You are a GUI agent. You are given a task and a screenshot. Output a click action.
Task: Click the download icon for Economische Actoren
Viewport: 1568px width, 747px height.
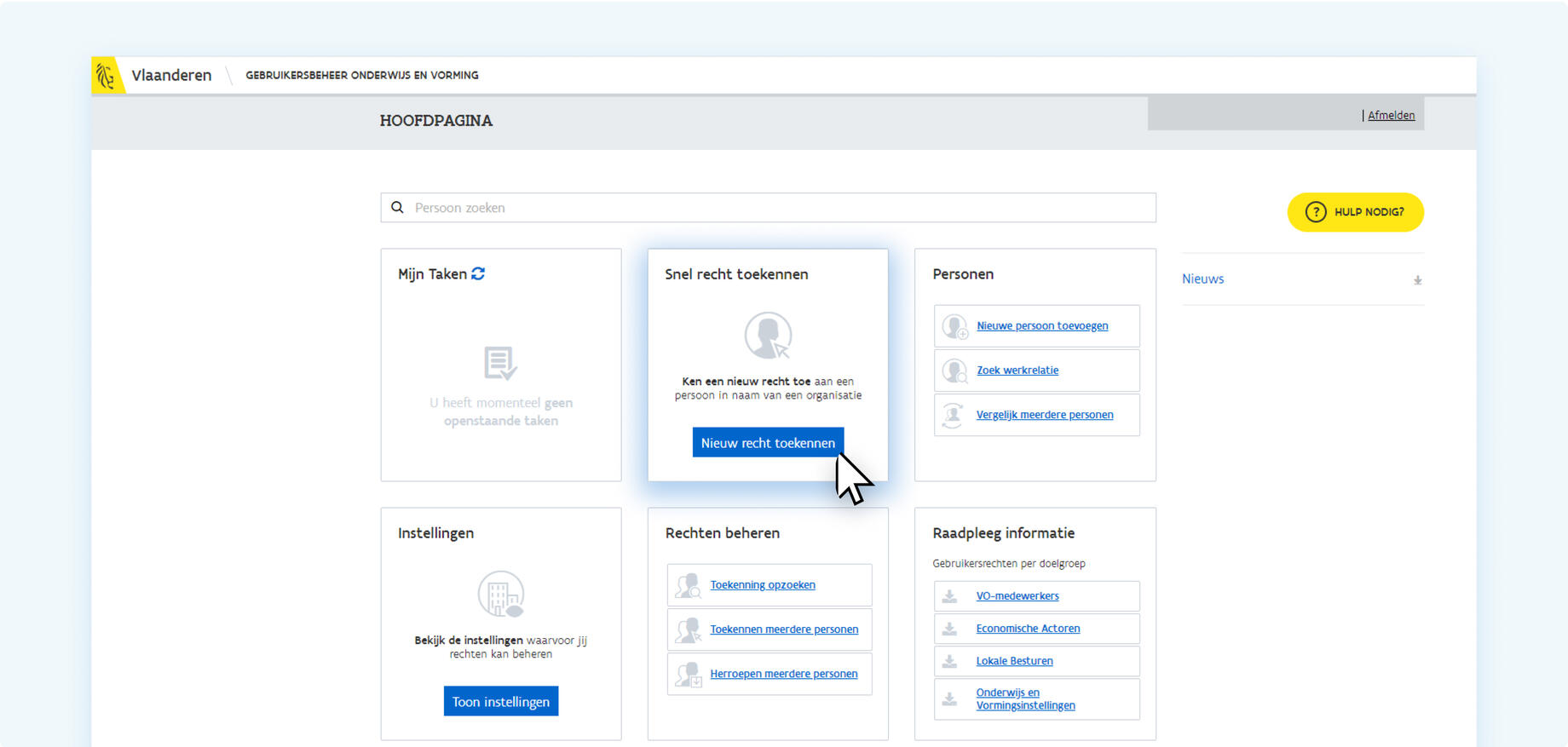tap(949, 629)
